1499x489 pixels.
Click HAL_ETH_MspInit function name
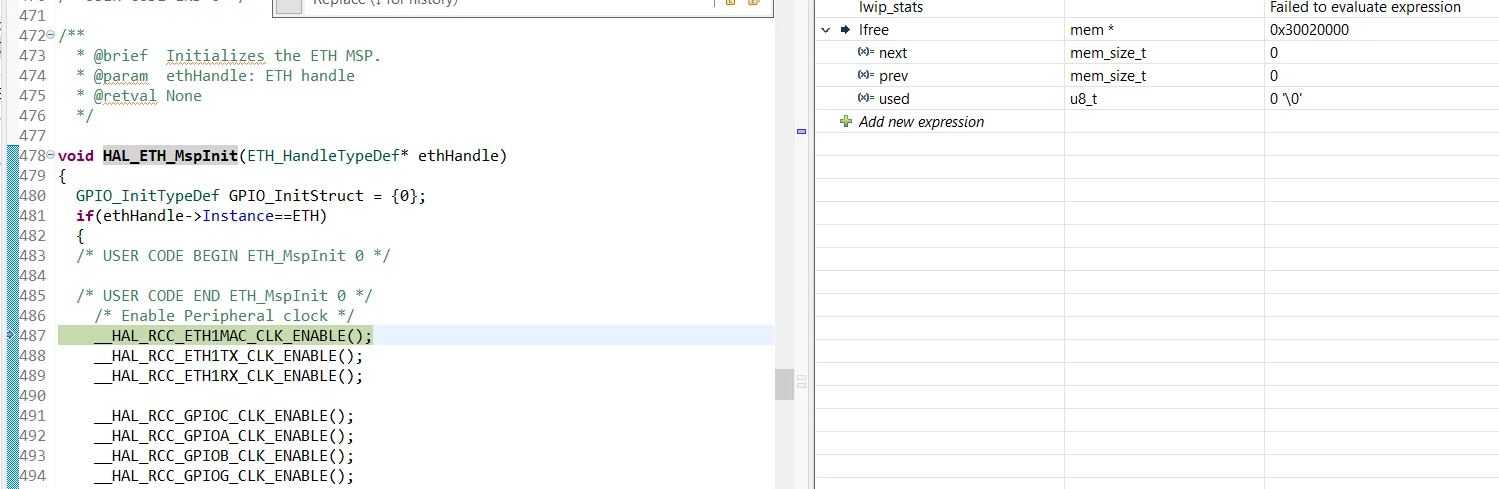tap(170, 156)
